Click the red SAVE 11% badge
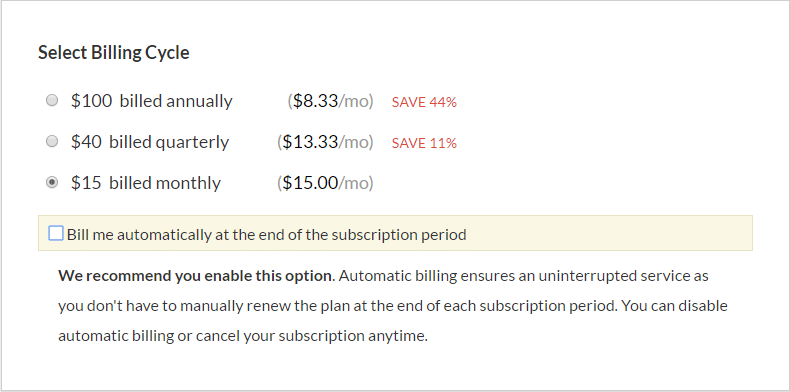Viewport: 790px width, 392px height. coord(424,144)
